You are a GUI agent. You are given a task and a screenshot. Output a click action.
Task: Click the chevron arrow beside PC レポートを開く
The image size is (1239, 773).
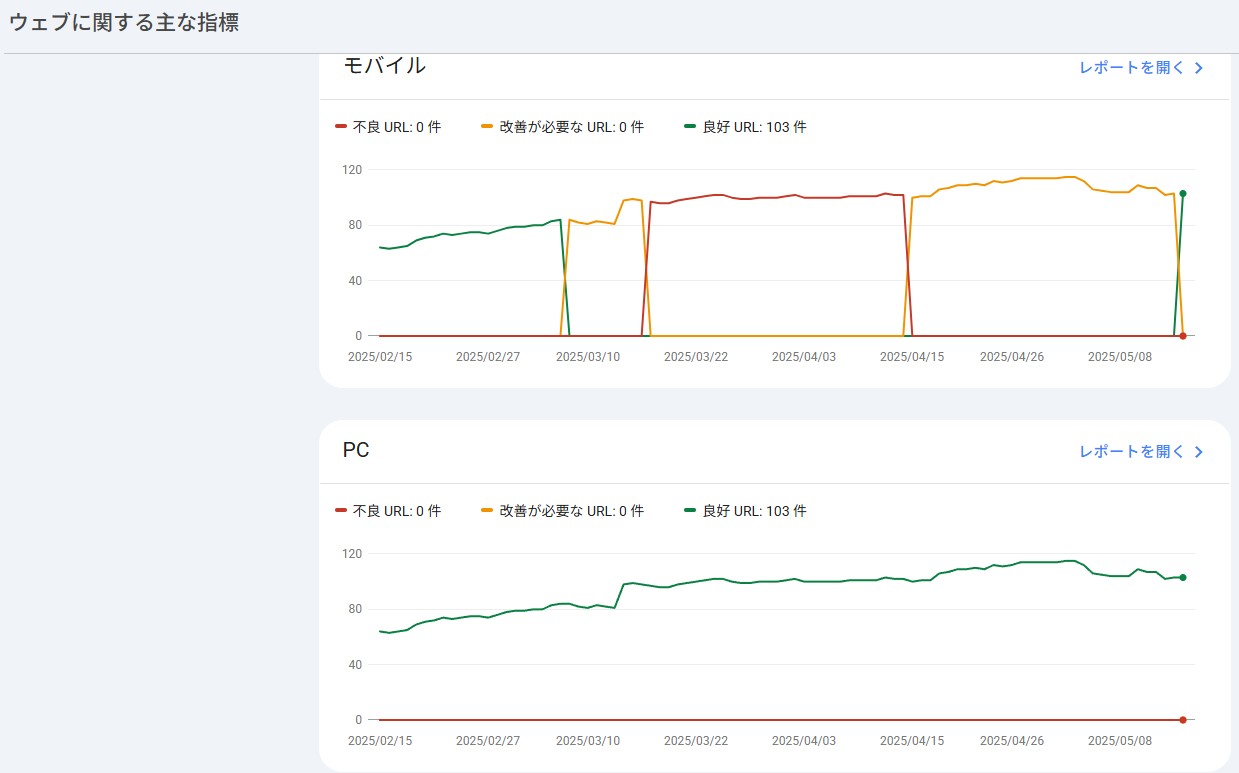point(1198,452)
